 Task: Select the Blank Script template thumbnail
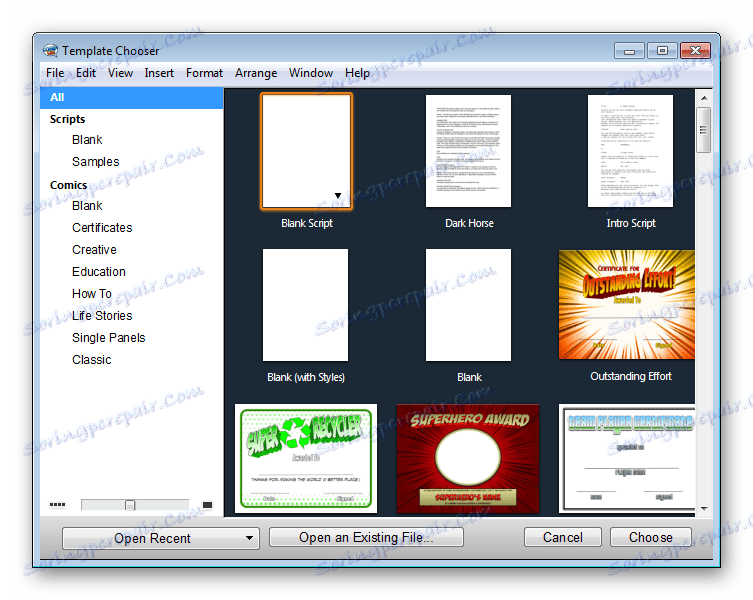point(306,151)
